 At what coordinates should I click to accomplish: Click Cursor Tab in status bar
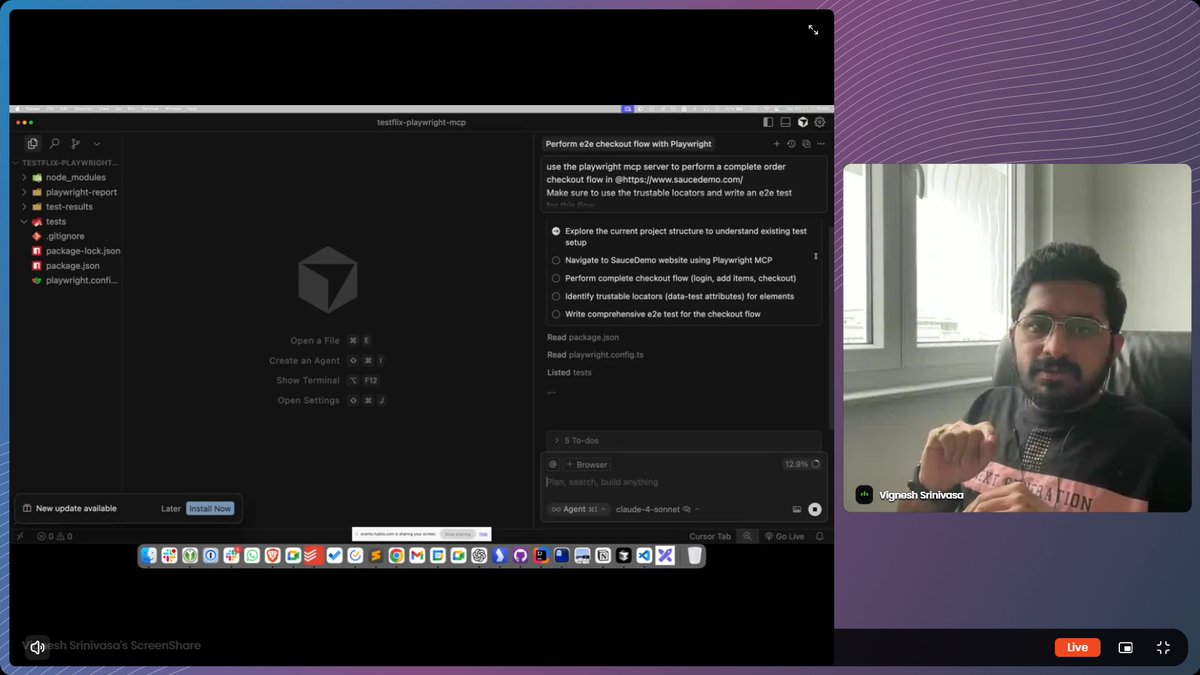coord(710,537)
